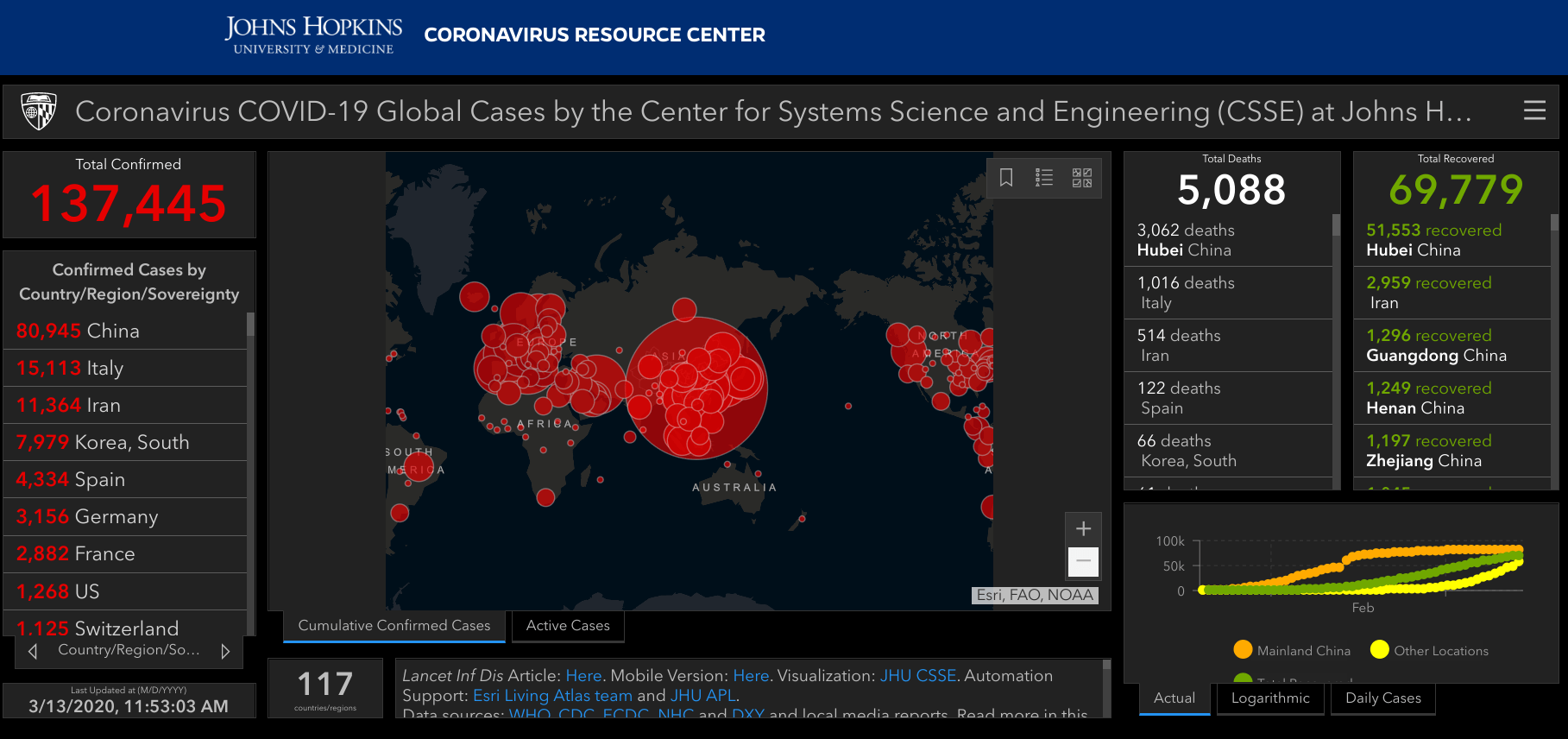
Task: Click the Esri, FAO, NOAA attribution
Action: pos(1035,595)
